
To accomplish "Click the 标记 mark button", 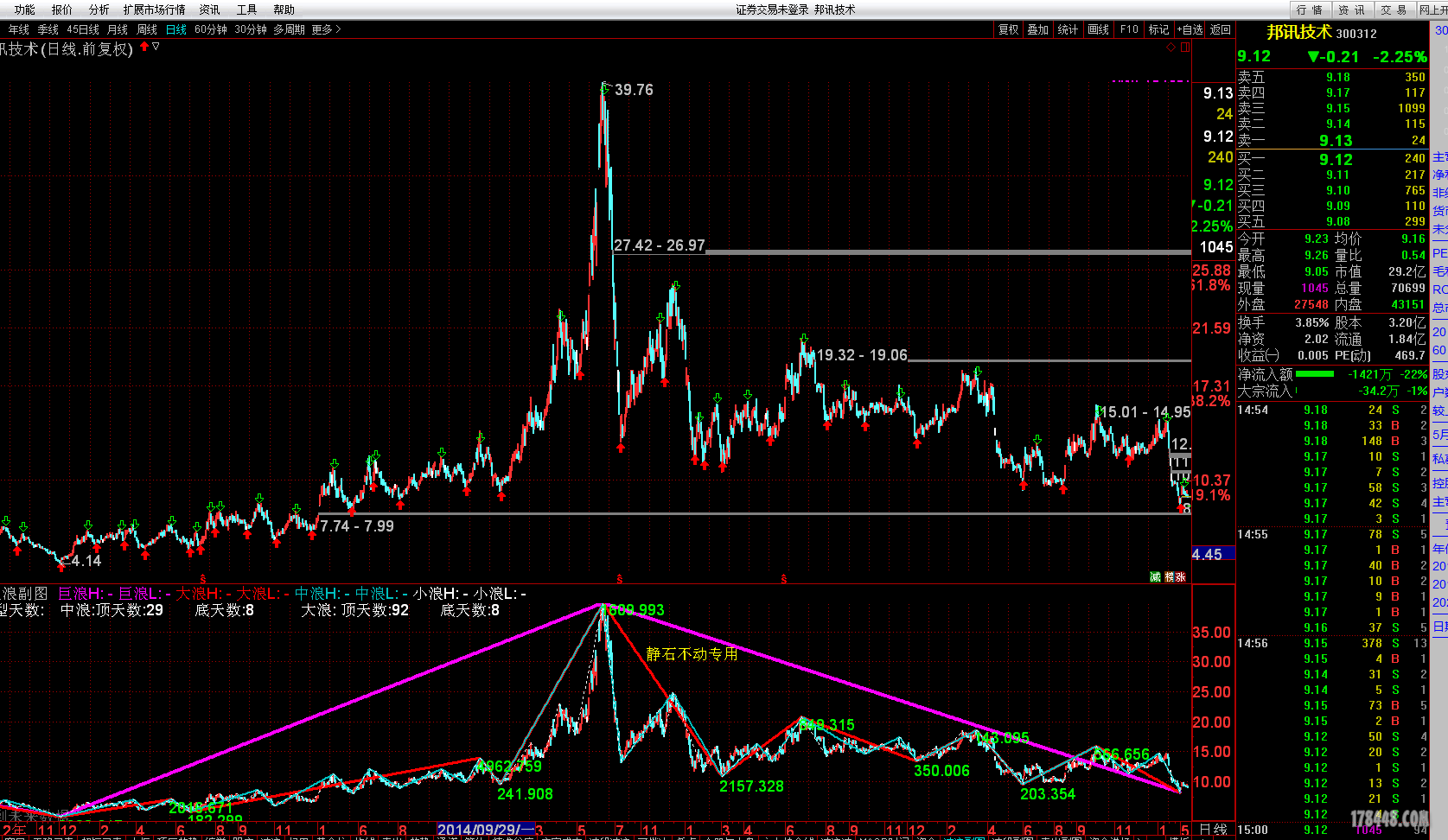I will click(1158, 29).
